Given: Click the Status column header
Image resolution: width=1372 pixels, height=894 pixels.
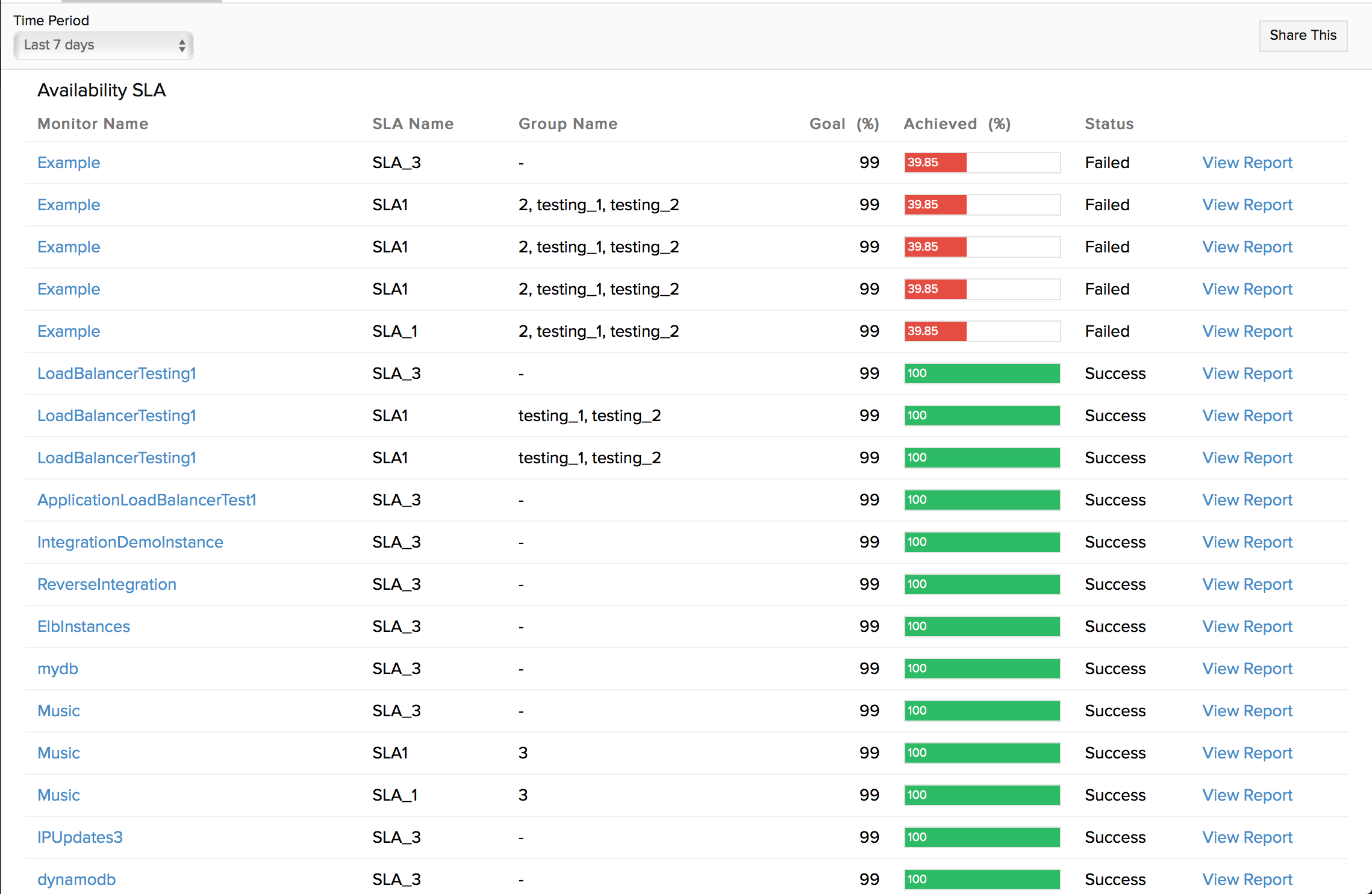Looking at the screenshot, I should [x=1109, y=123].
